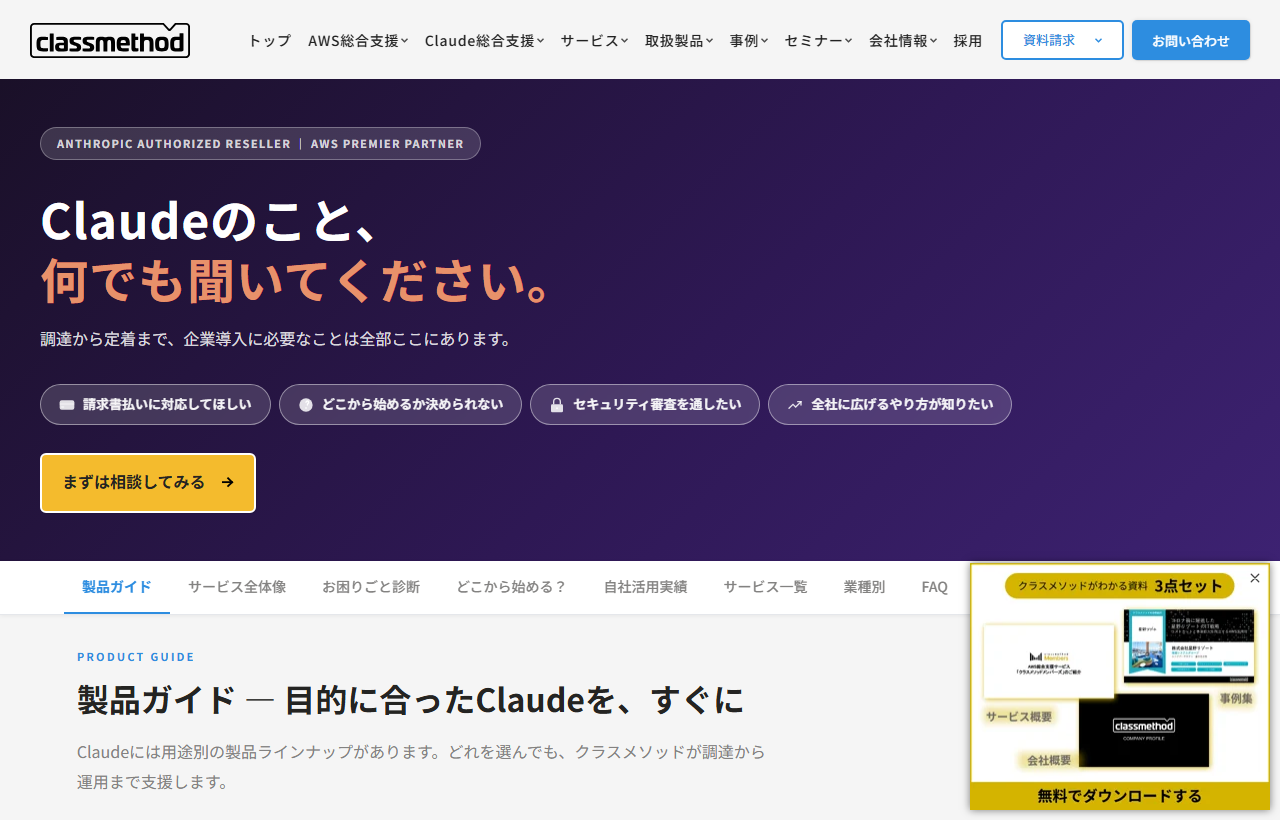This screenshot has width=1280, height=820.
Task: Open the 資料請求 dropdown button
Action: point(1062,40)
